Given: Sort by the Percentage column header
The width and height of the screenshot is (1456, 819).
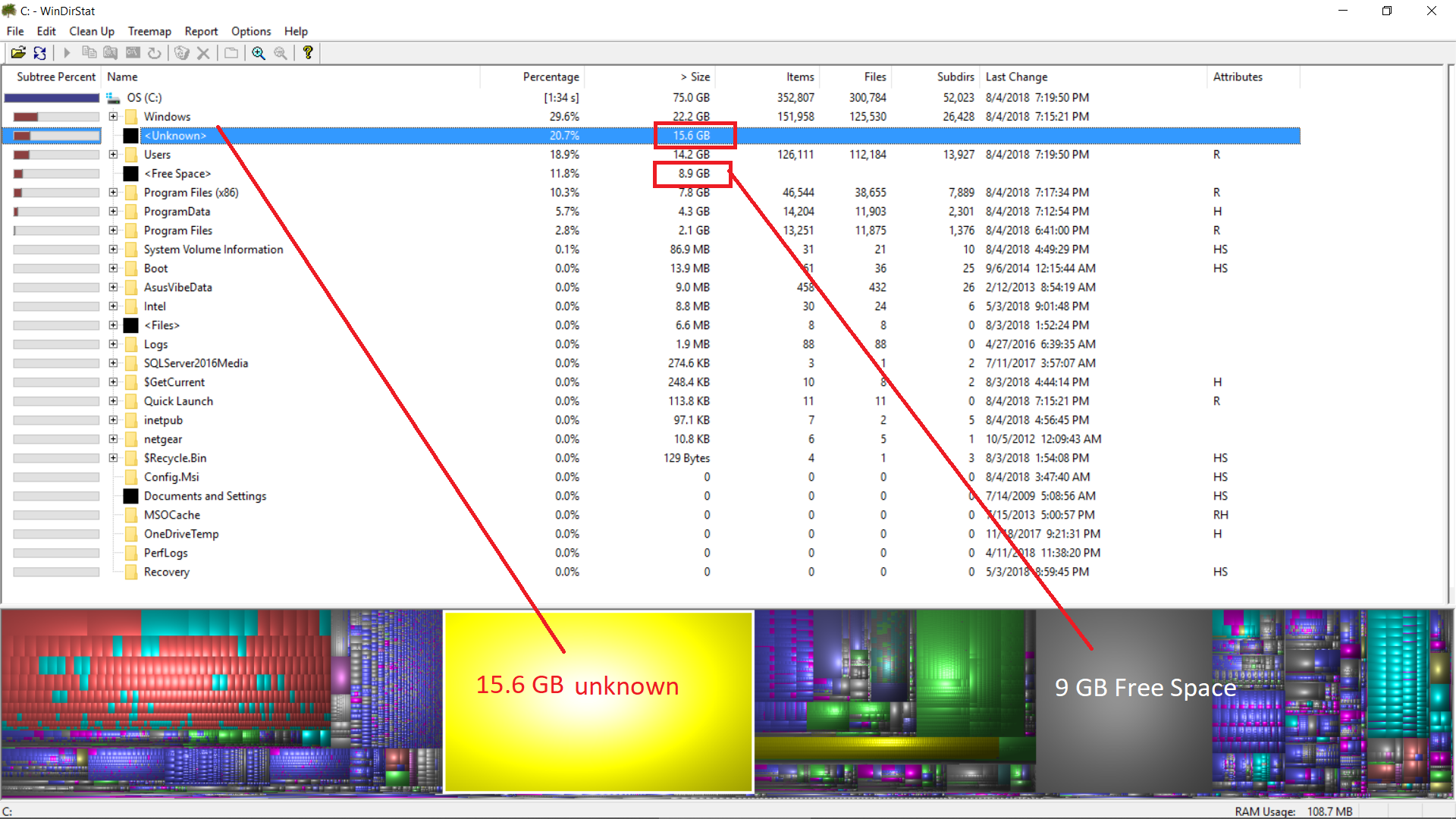Looking at the screenshot, I should pos(532,77).
